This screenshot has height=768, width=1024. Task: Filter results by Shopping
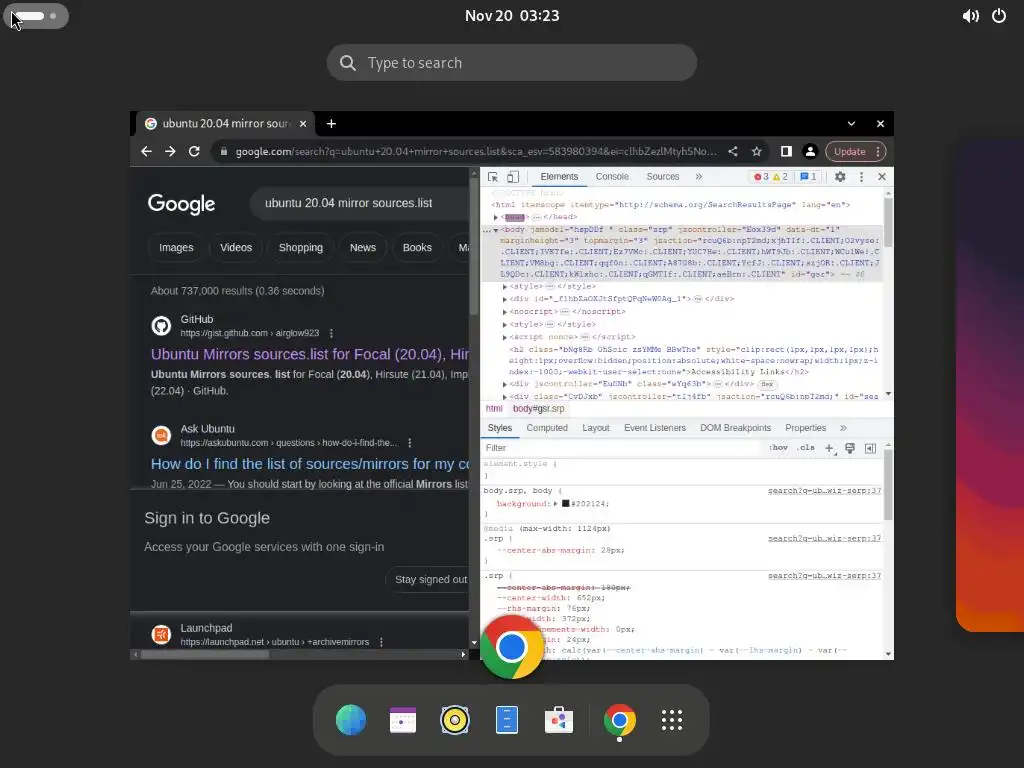pyautogui.click(x=300, y=248)
